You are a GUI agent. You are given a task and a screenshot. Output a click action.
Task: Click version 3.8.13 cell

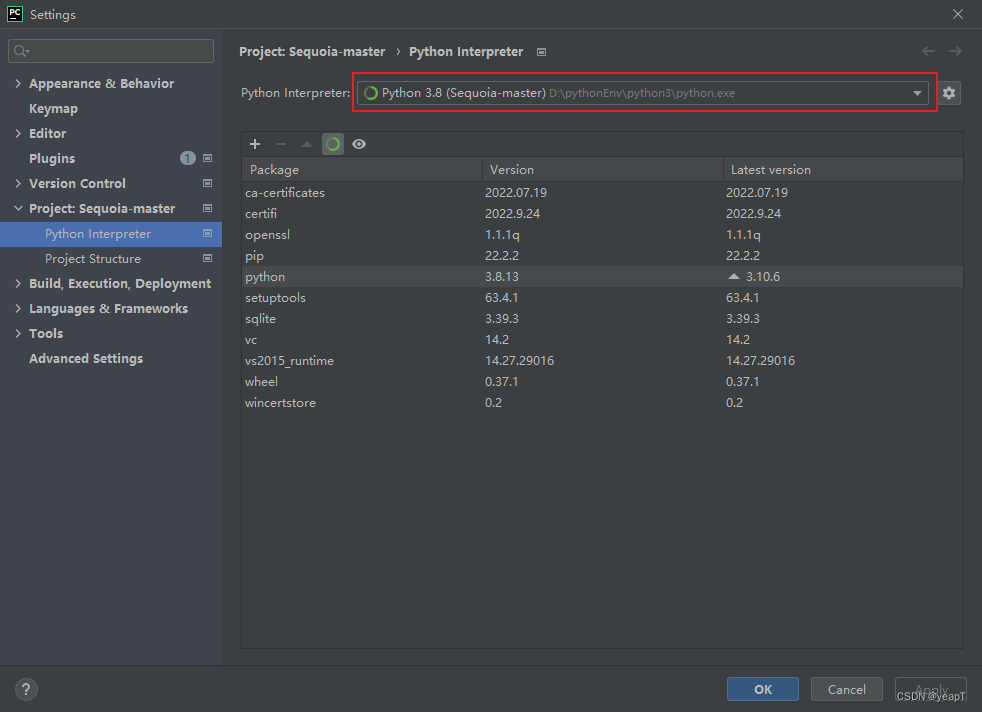click(x=502, y=277)
